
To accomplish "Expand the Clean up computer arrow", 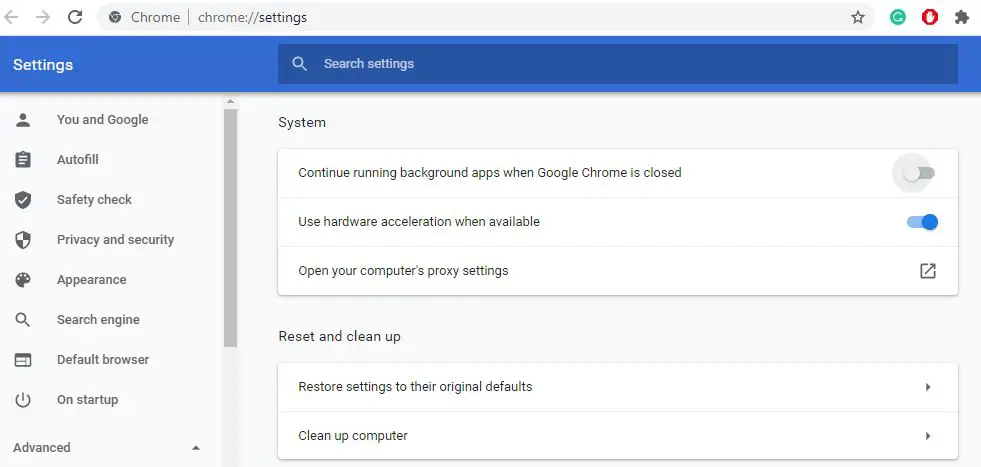I will tap(928, 436).
